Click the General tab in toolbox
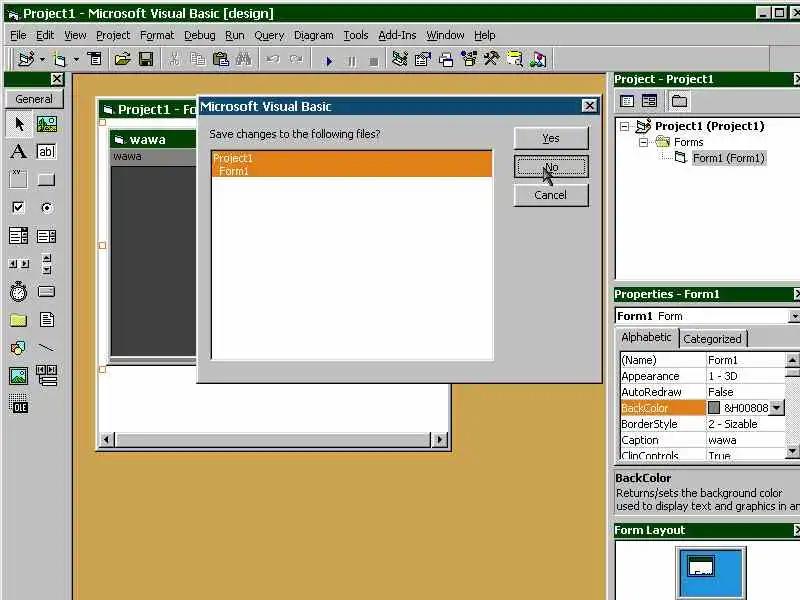 [x=34, y=99]
